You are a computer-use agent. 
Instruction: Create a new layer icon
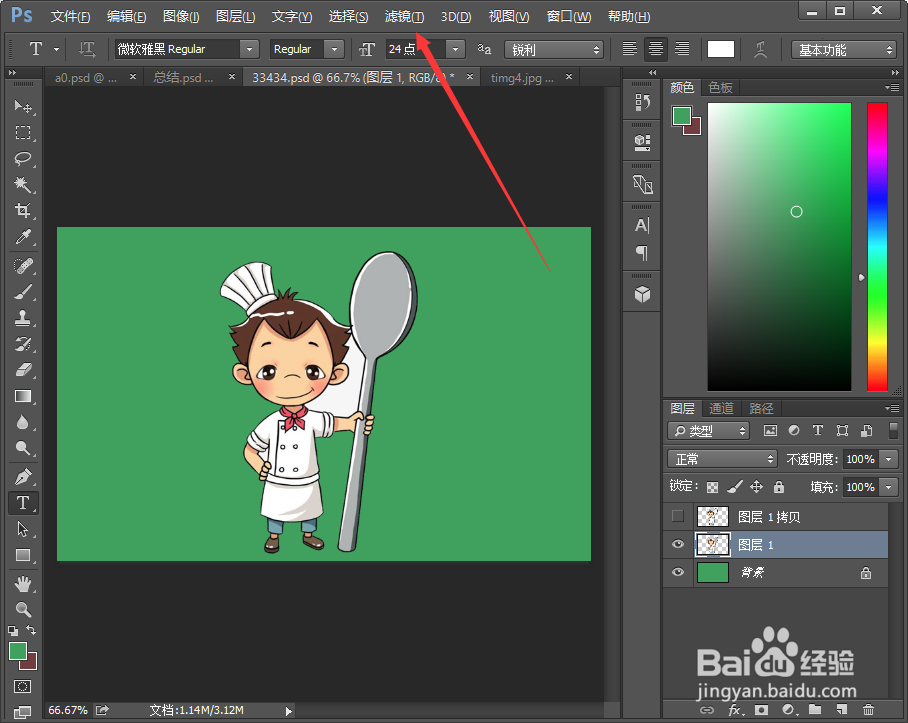coord(842,709)
